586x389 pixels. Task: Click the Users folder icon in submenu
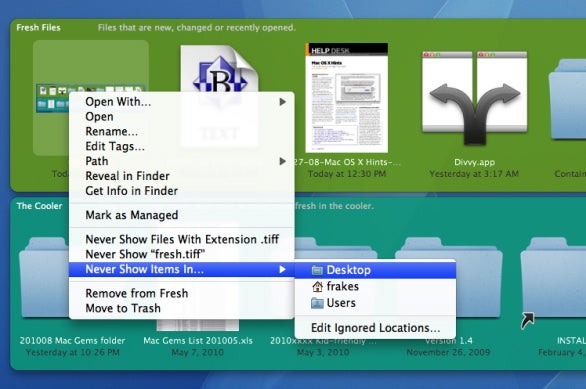point(317,303)
